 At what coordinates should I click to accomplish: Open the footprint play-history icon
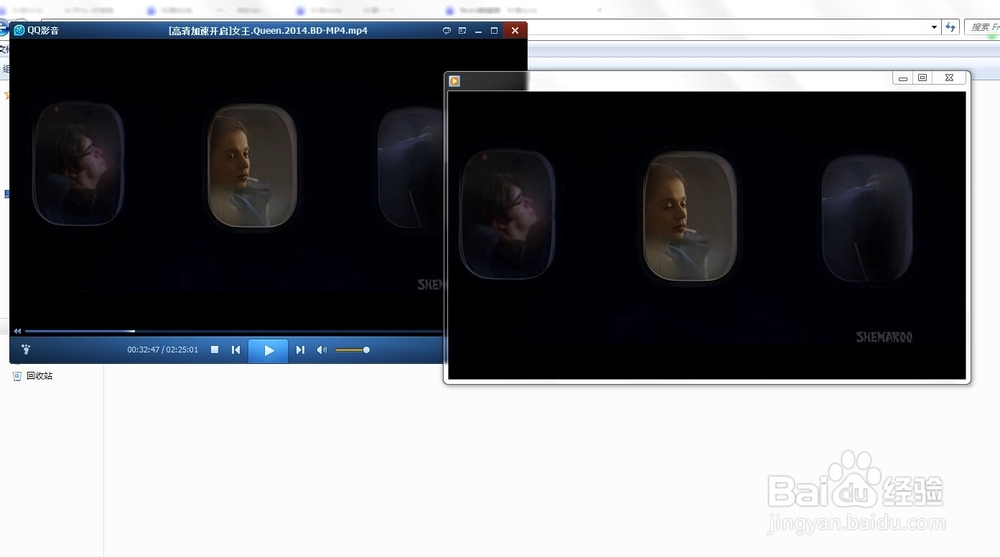(x=26, y=350)
